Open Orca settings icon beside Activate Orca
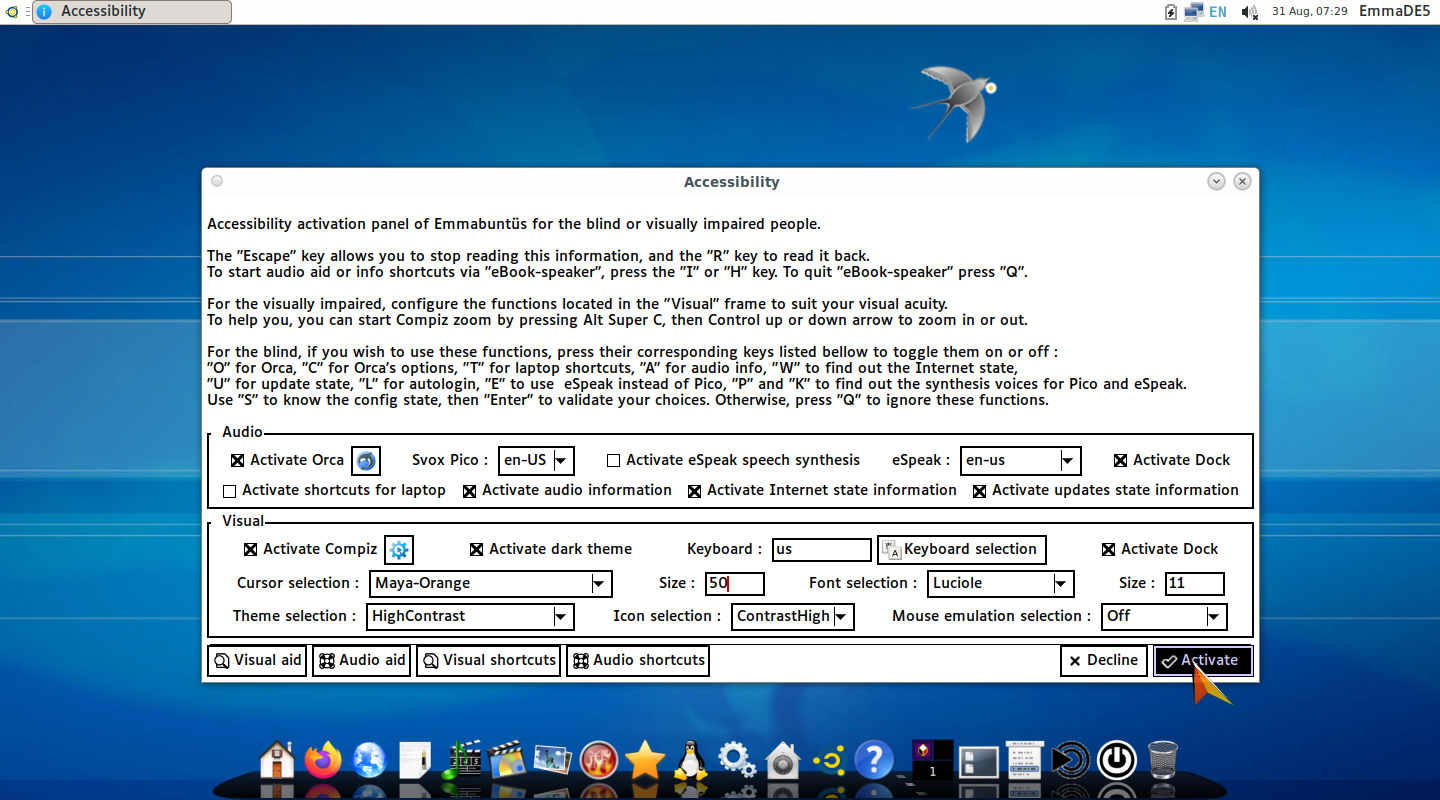The image size is (1440, 800). (366, 461)
